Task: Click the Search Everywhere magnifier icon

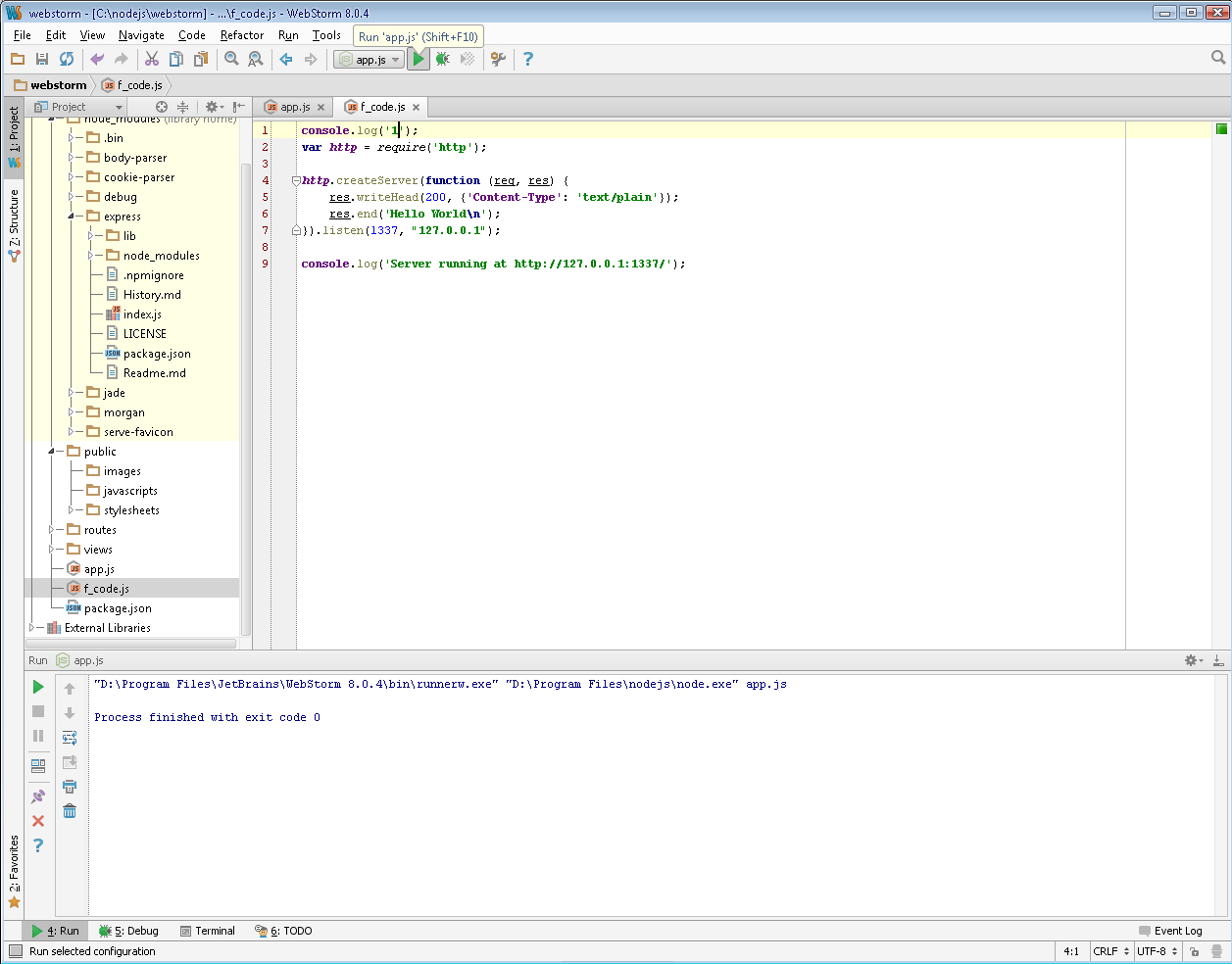Action: pos(1218,58)
